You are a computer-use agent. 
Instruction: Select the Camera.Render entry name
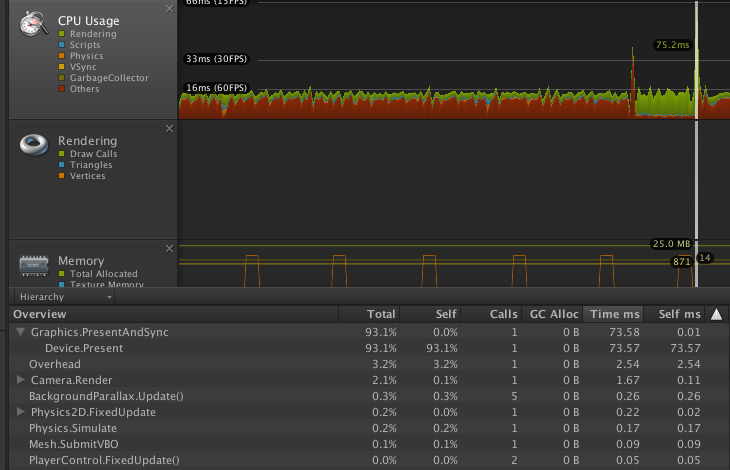coord(72,380)
